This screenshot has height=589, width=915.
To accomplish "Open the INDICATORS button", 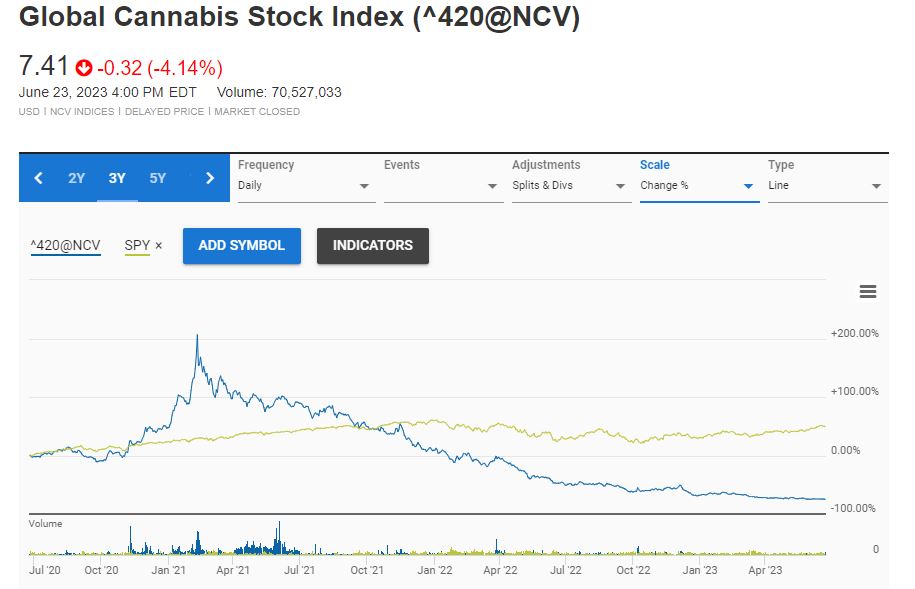I will click(373, 245).
